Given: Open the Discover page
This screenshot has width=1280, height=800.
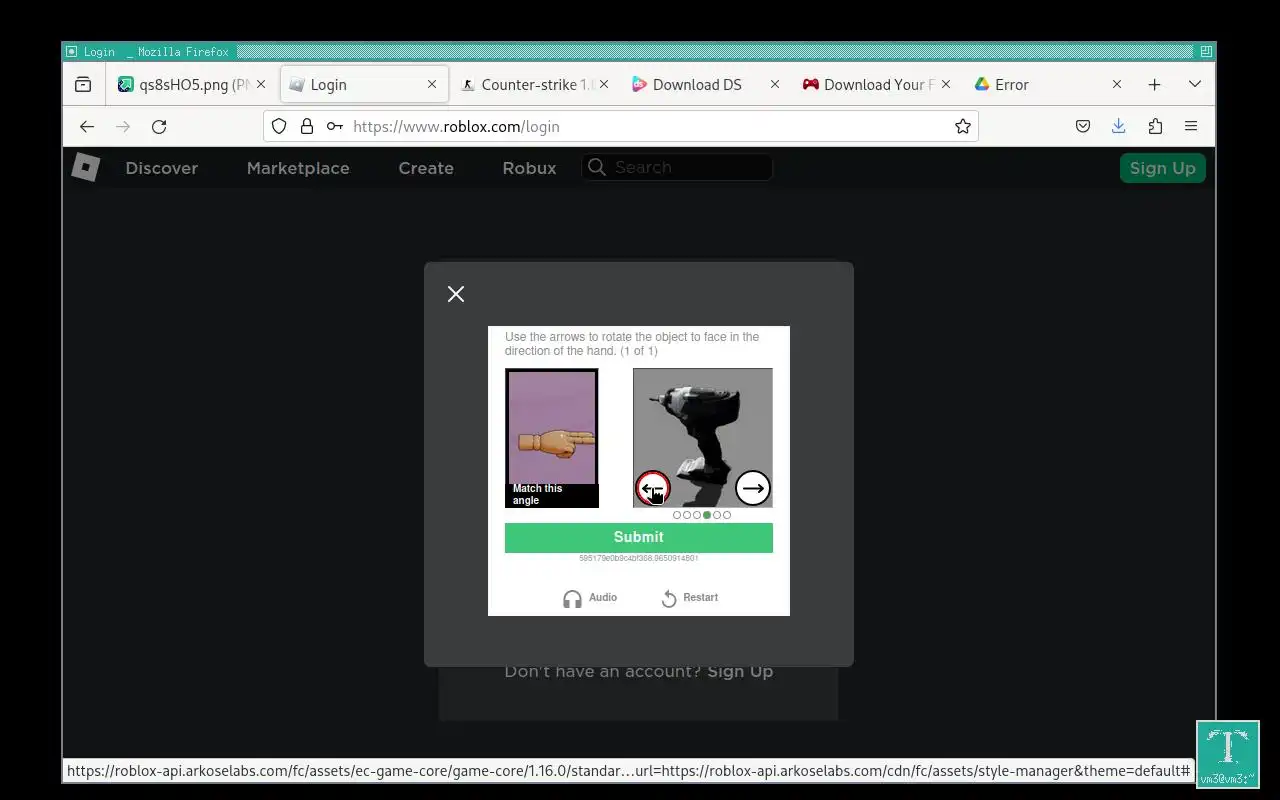Looking at the screenshot, I should (x=162, y=168).
